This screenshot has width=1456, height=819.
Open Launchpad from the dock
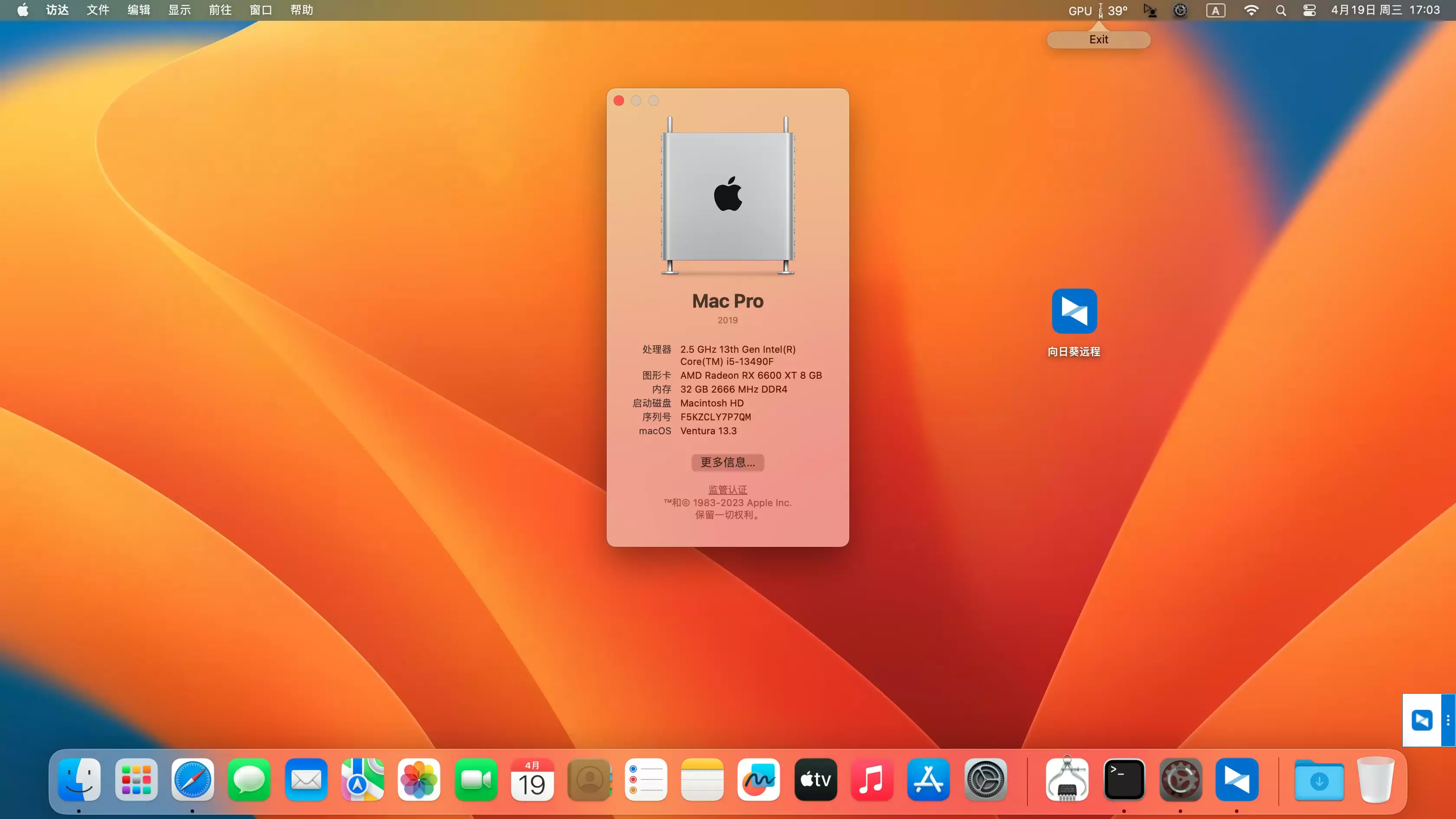136,780
